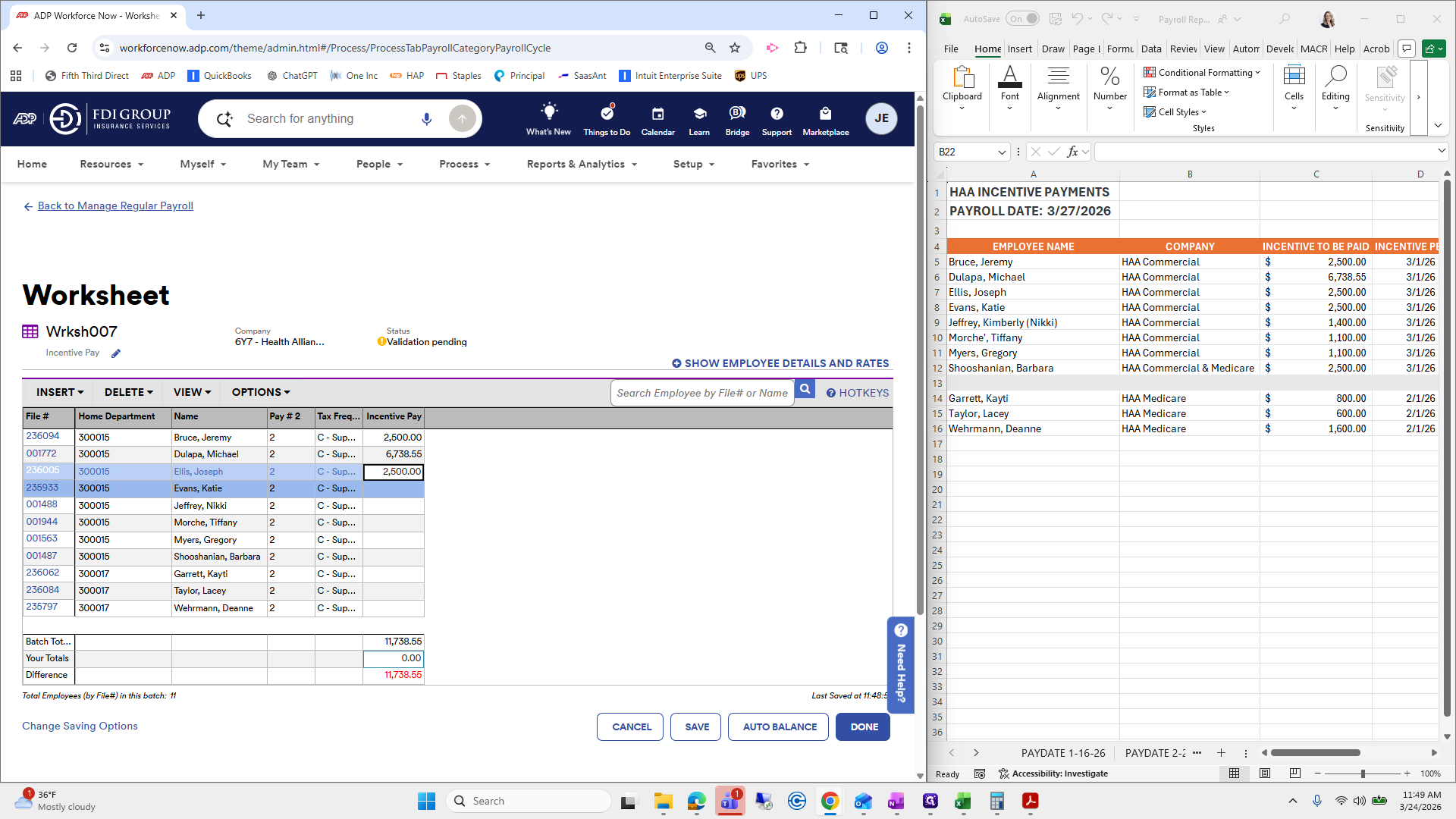Click the AUTO BALANCE button
This screenshot has height=819, width=1456.
coord(779,726)
